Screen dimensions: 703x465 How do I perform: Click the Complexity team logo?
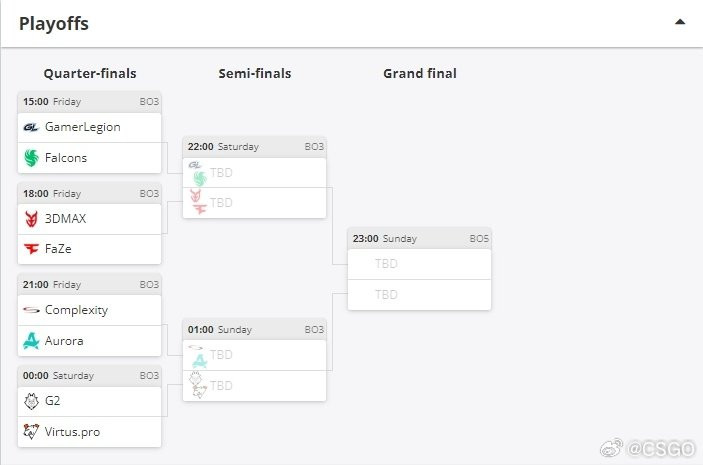30,310
